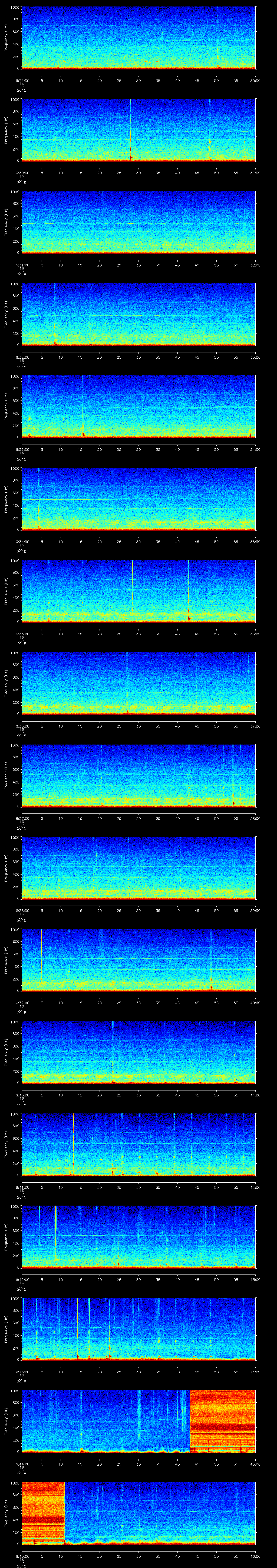Click the wide bright transient near 8s in the 6:42:00 spectrogram

click(x=55, y=1233)
